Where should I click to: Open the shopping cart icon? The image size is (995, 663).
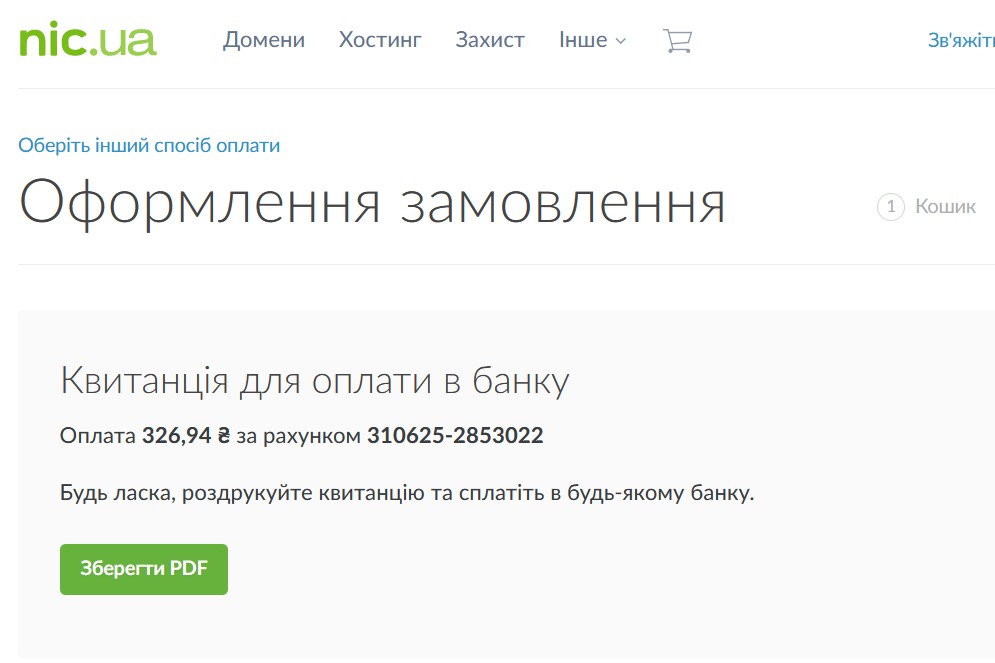[677, 41]
